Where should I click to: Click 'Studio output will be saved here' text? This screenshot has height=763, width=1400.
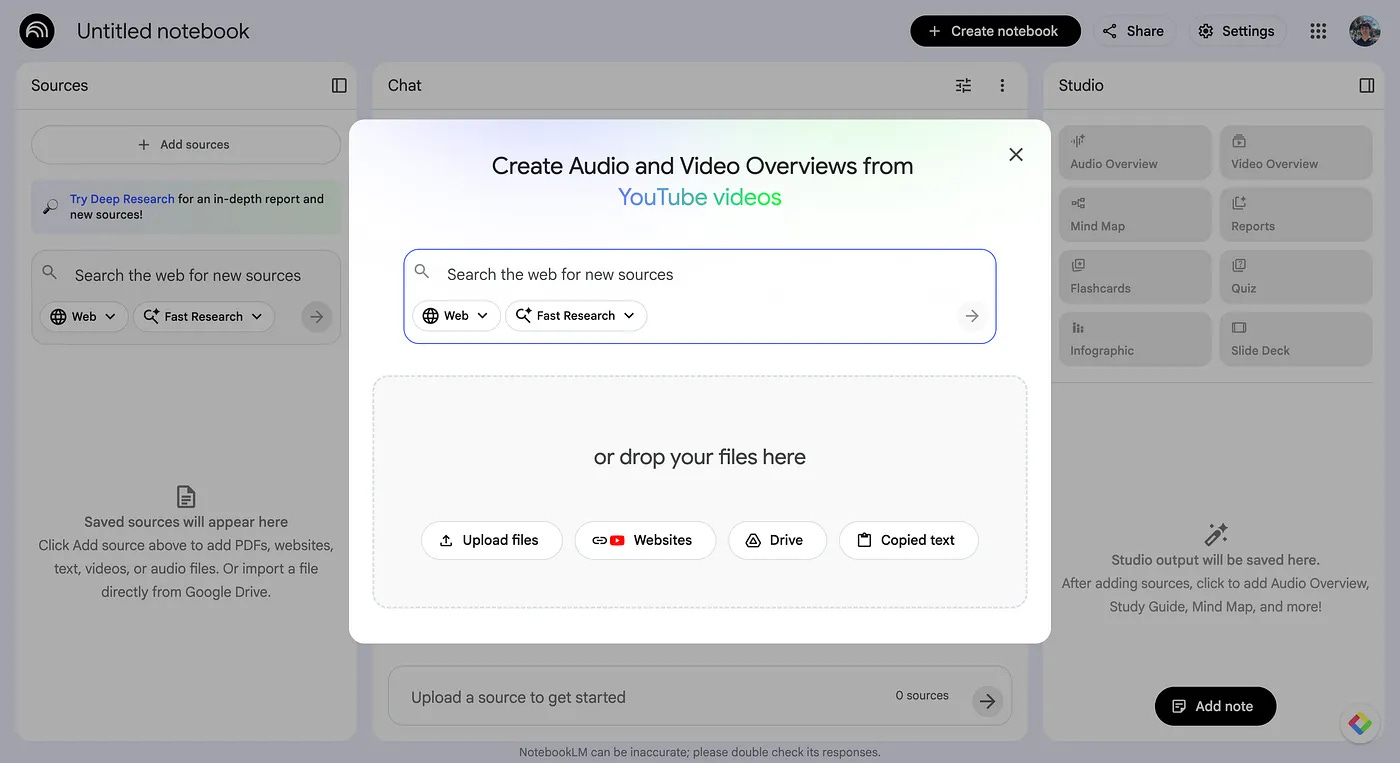click(1215, 560)
